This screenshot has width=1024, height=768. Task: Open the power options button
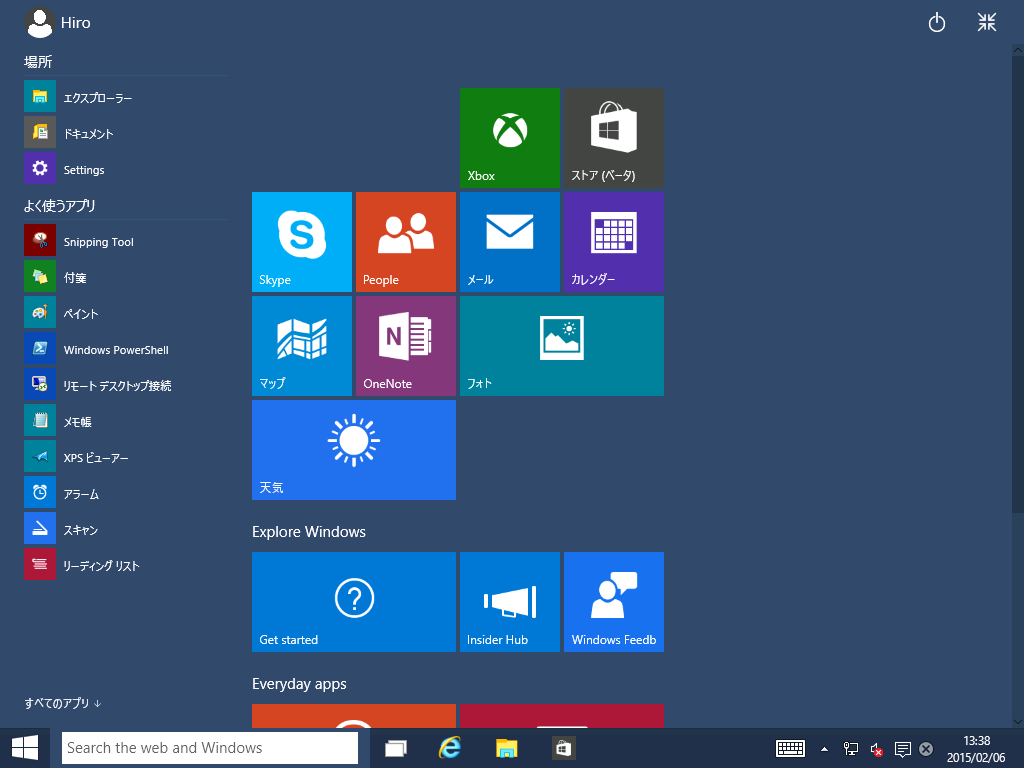[936, 23]
